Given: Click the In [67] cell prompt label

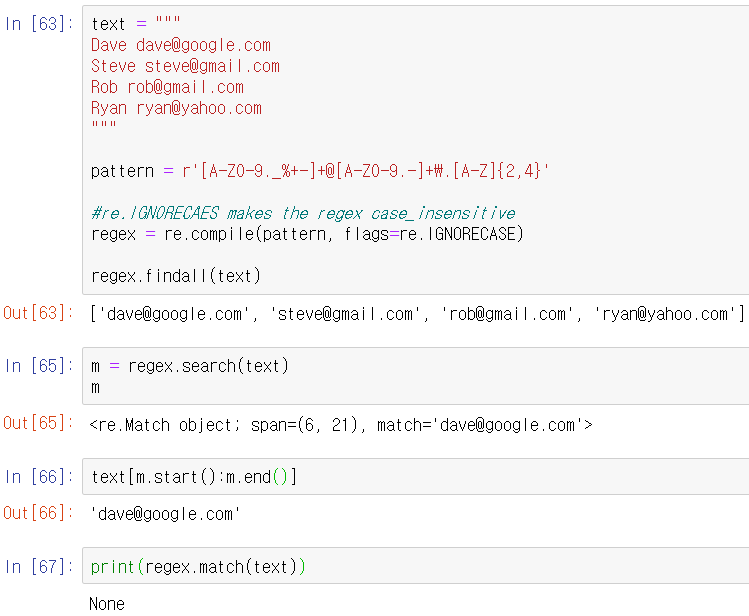Looking at the screenshot, I should coord(39,567).
